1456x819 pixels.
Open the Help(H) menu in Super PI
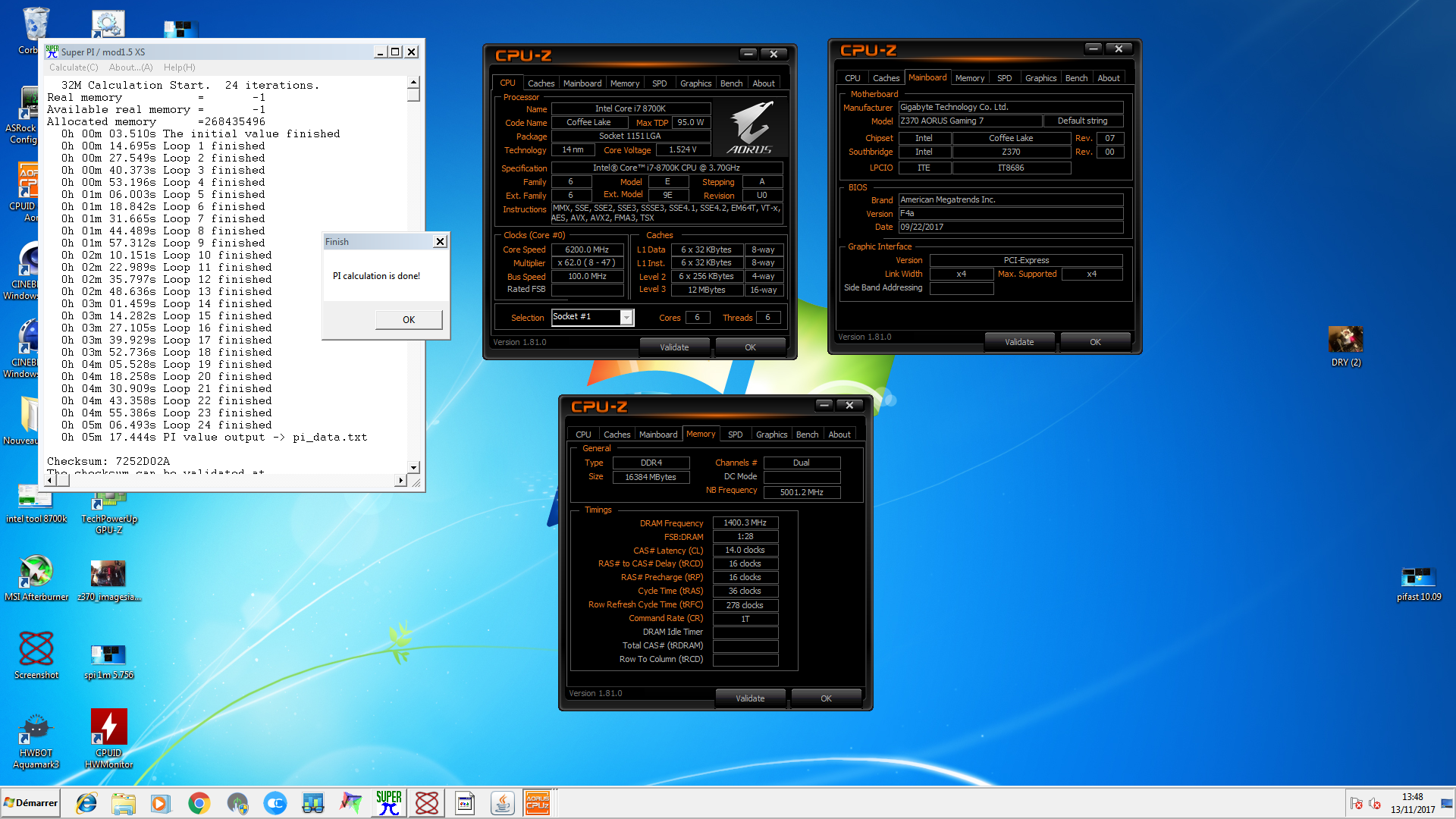(179, 67)
